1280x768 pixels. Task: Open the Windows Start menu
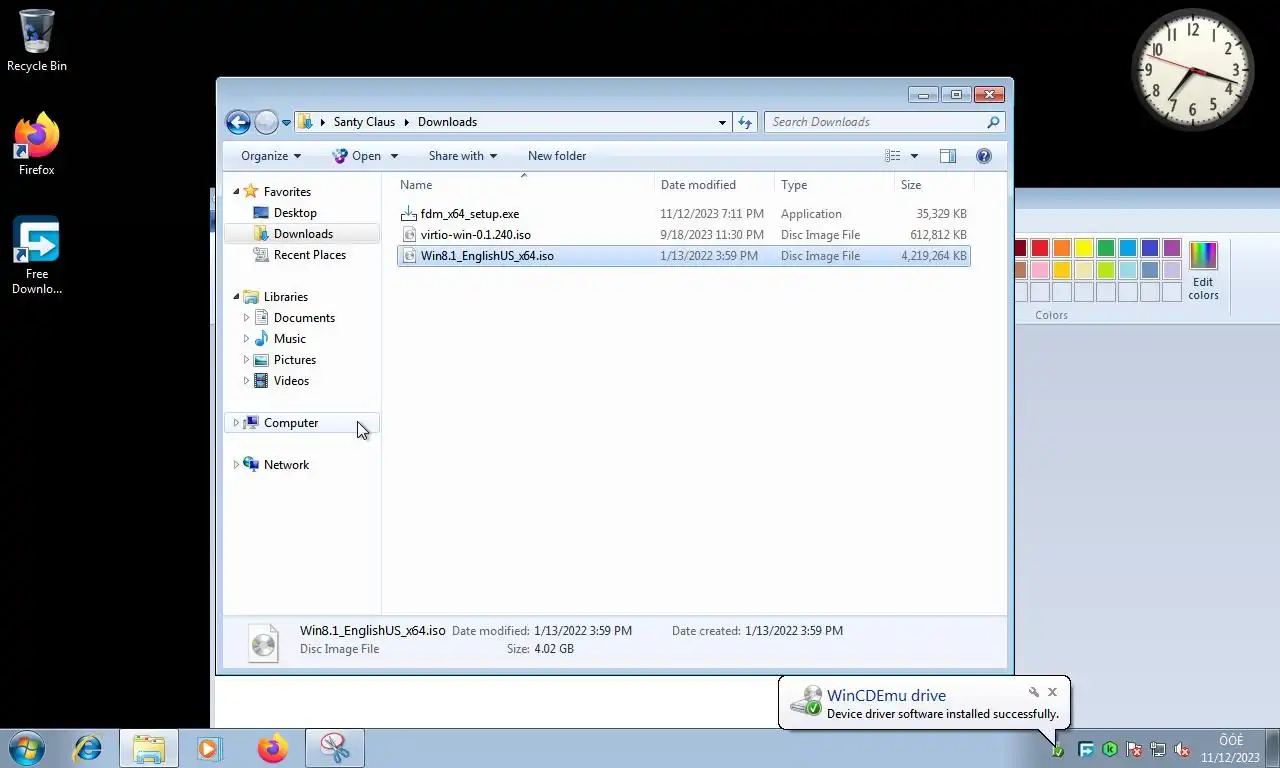[x=27, y=748]
